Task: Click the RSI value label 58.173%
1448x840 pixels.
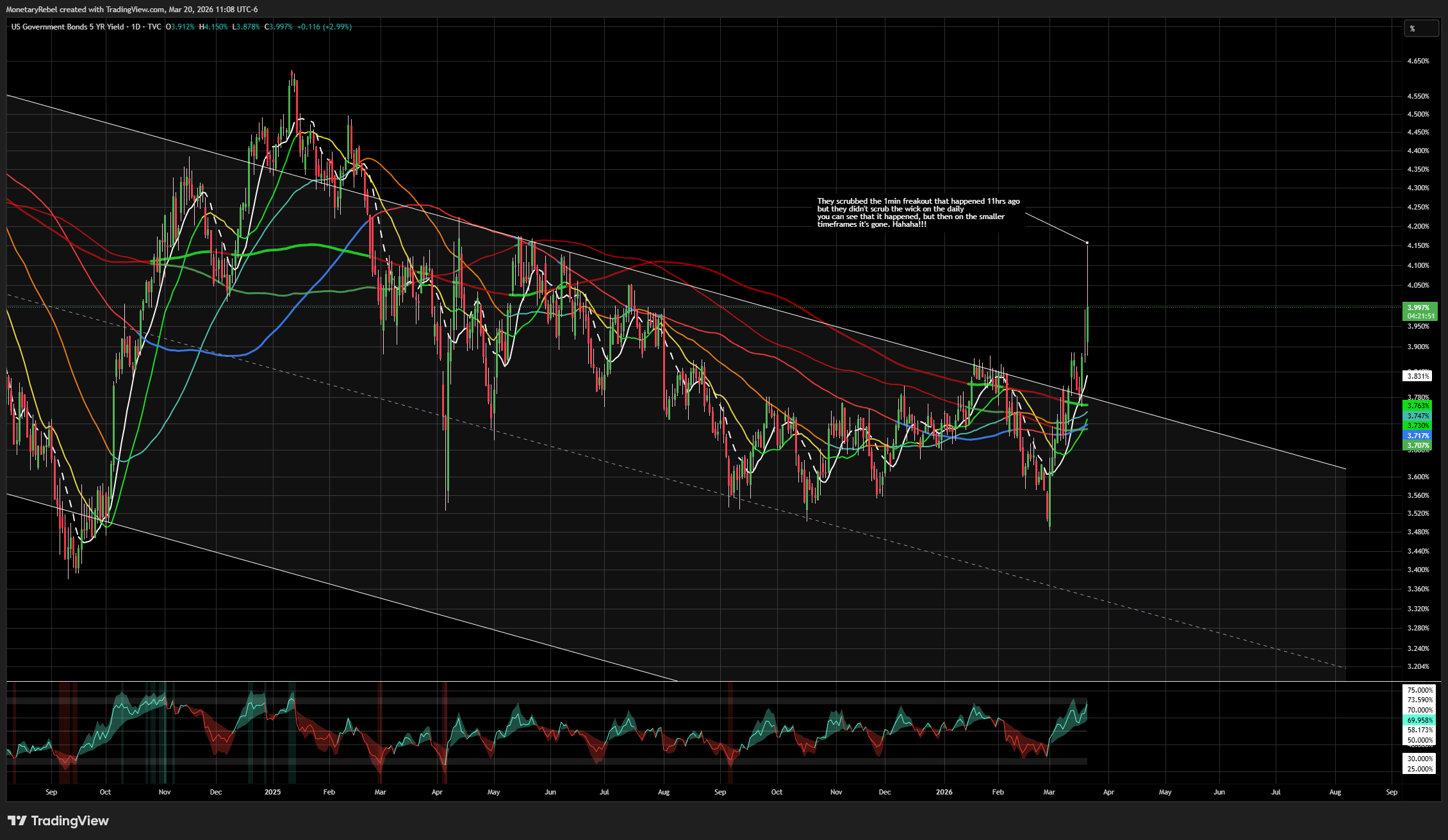Action: pyautogui.click(x=1420, y=730)
